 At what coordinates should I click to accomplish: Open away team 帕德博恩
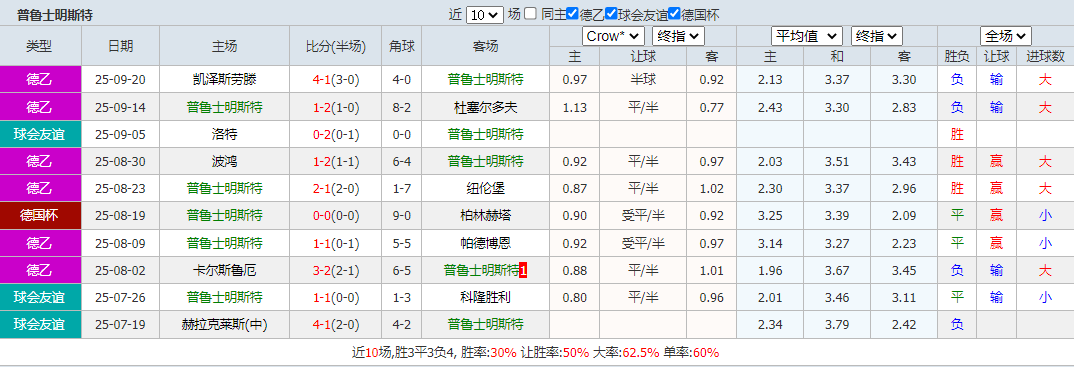pos(486,243)
